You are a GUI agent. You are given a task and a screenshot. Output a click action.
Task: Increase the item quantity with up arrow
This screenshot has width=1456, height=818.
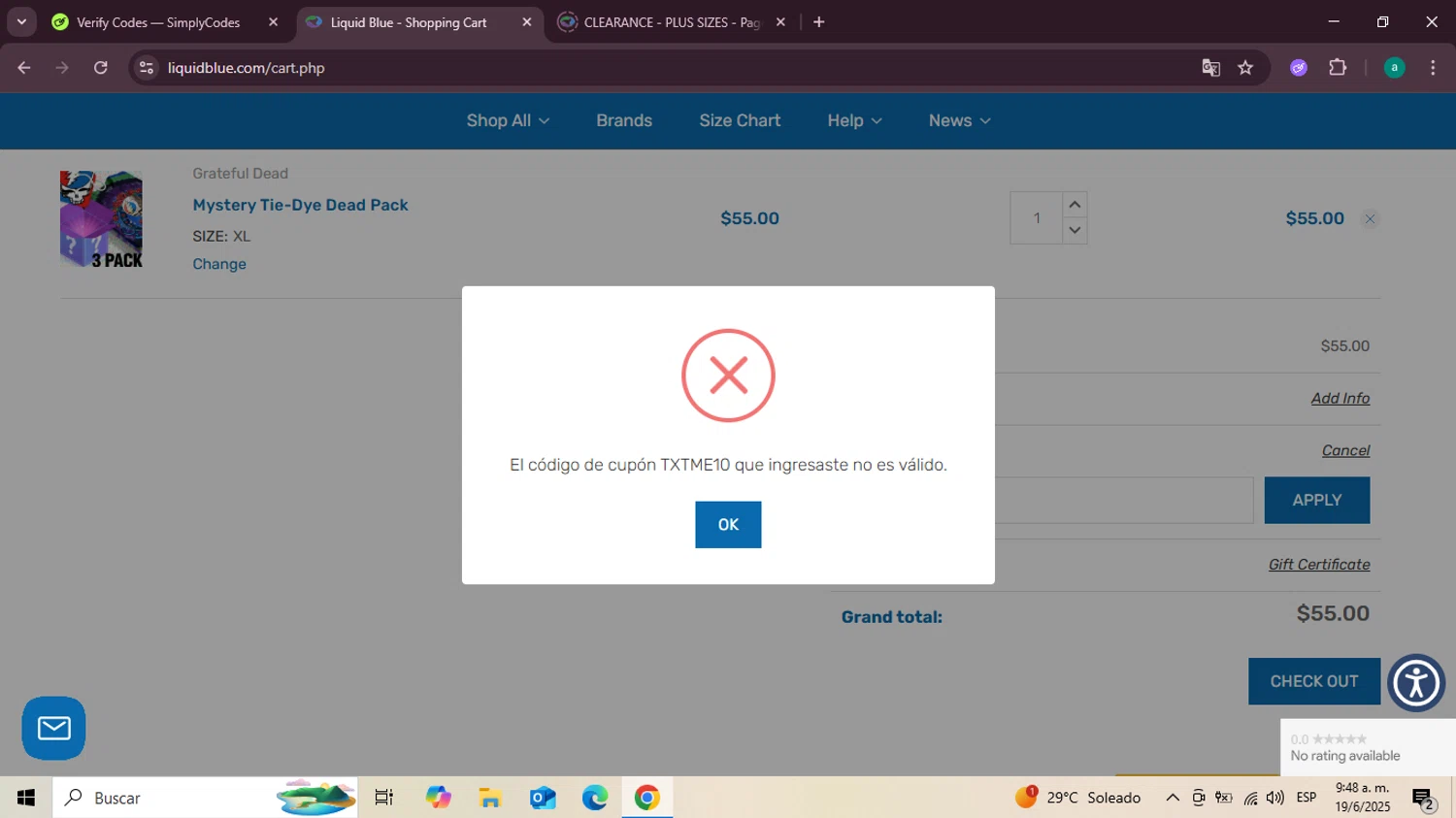coord(1075,205)
